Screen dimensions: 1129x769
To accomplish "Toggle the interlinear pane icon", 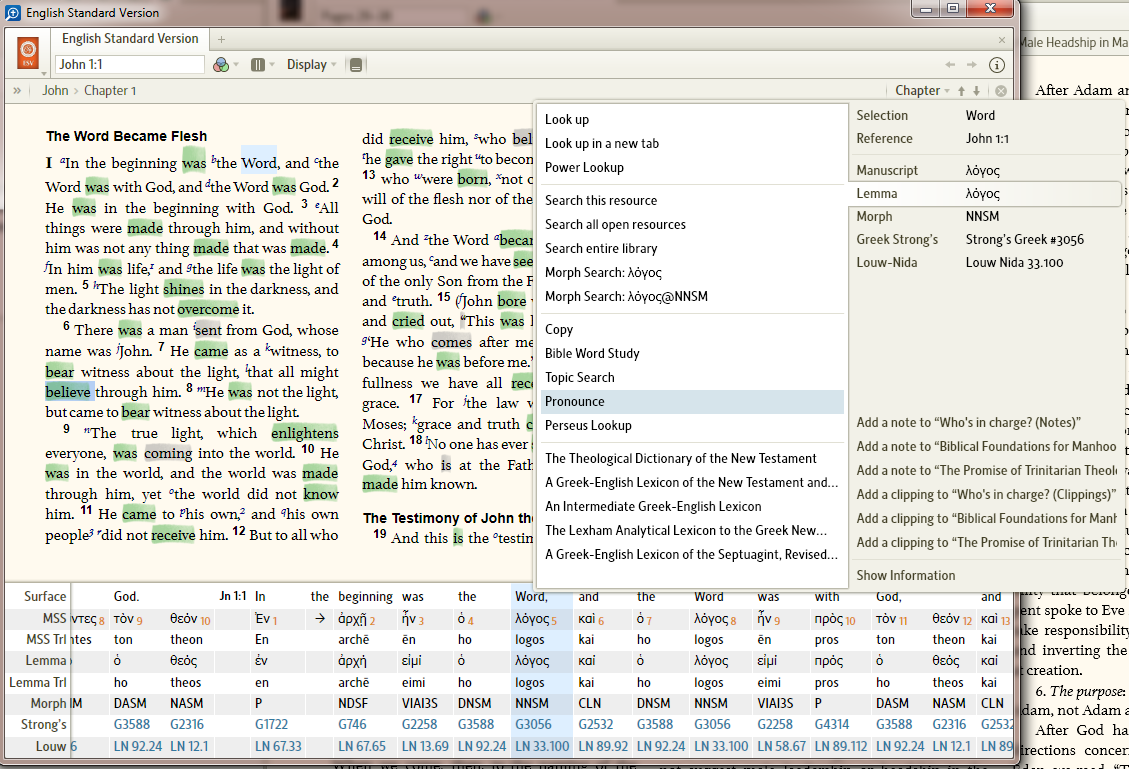I will click(x=356, y=65).
